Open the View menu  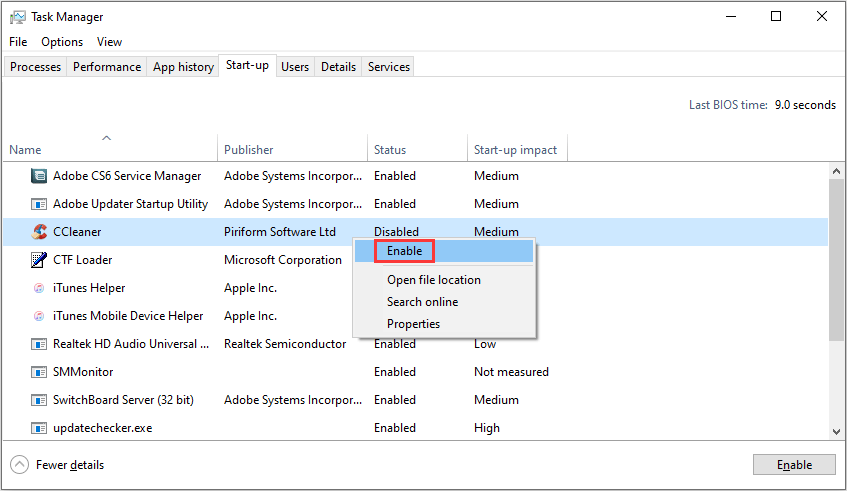pos(109,42)
